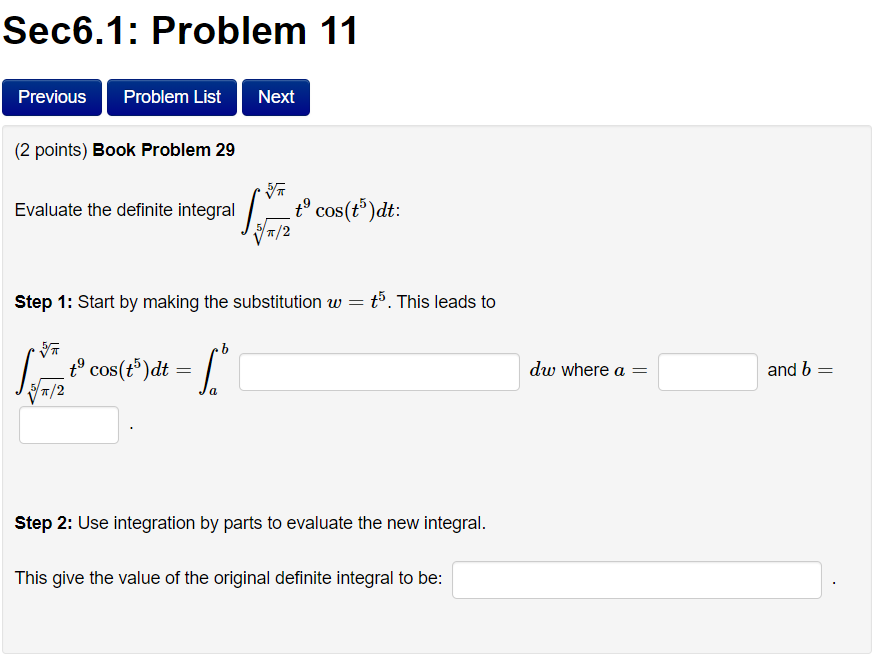Click the Next navigation control
876x664 pixels.
(x=275, y=97)
